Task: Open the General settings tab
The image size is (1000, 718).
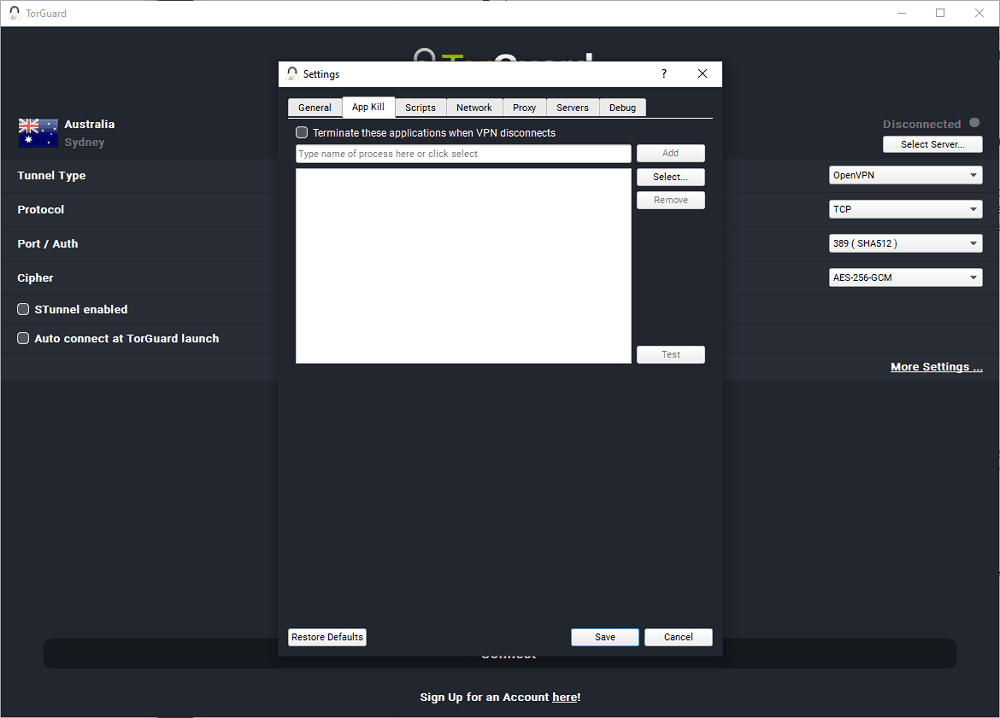Action: tap(314, 108)
